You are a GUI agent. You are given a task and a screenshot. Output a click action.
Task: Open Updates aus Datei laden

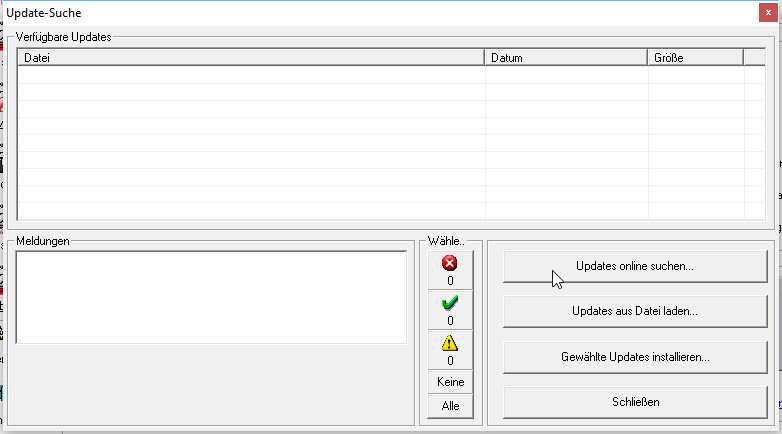[634, 311]
